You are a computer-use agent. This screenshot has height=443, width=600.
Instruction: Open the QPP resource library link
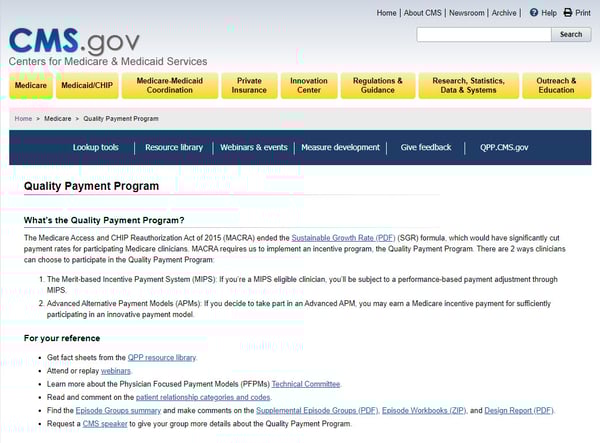click(x=162, y=357)
